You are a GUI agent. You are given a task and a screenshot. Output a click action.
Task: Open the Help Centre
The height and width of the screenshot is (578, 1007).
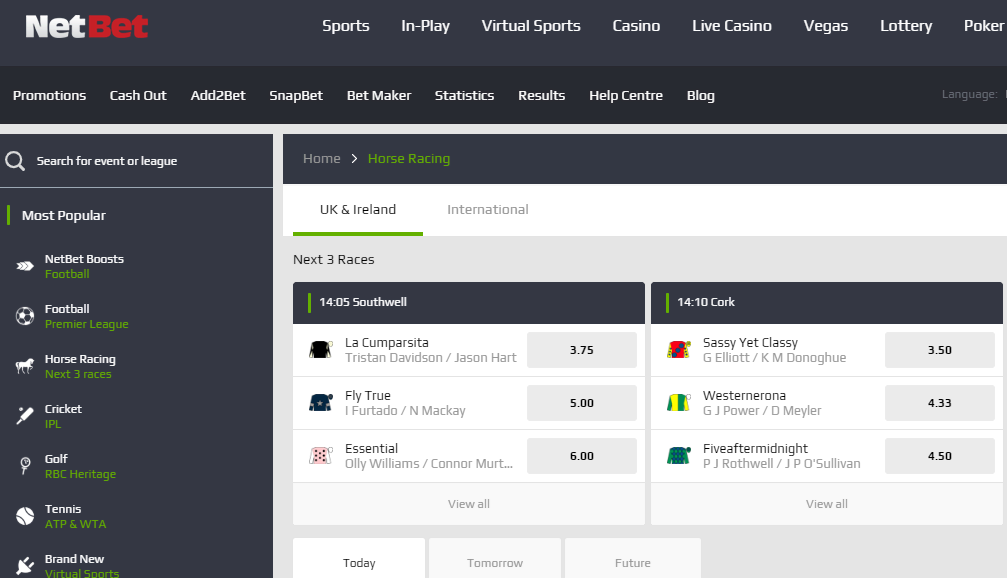pos(626,95)
